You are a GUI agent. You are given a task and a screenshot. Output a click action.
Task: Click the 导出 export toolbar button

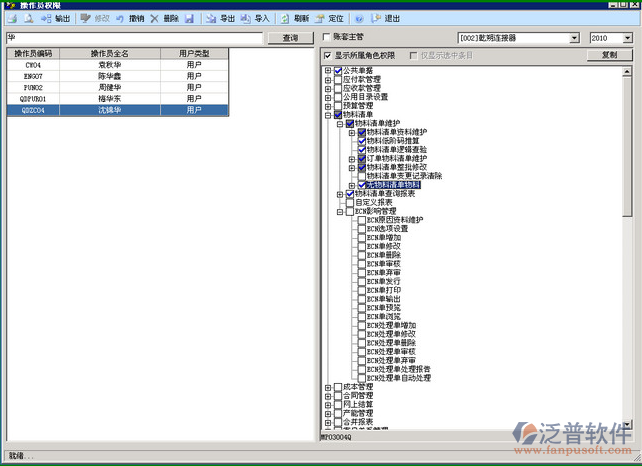coord(221,19)
